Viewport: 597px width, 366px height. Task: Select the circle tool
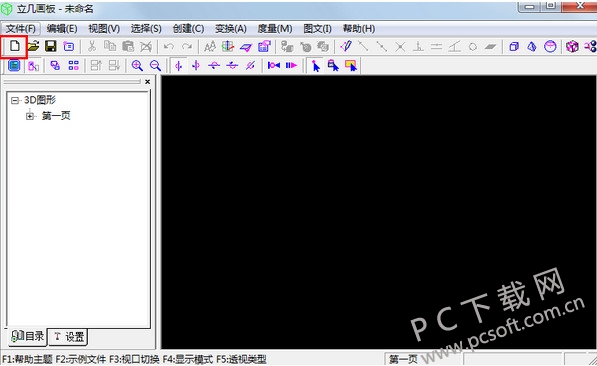tap(472, 46)
